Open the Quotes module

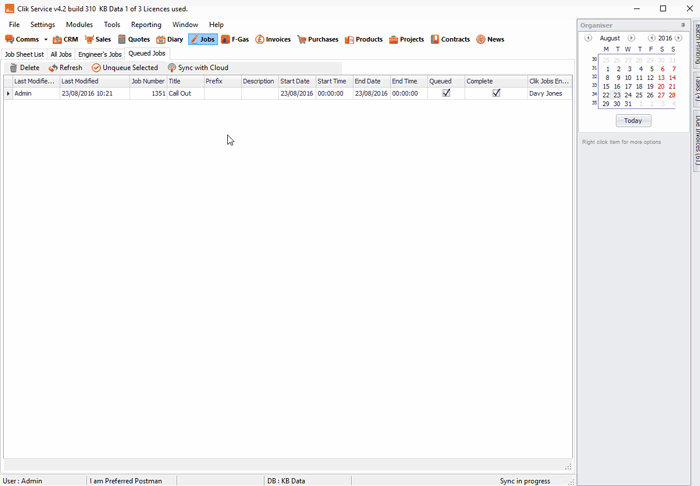tap(133, 39)
